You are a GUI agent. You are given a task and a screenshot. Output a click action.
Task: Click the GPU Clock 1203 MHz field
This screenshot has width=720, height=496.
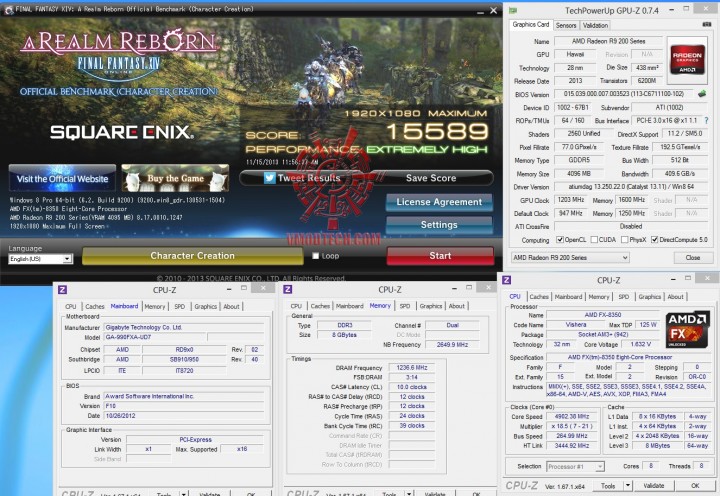tap(571, 200)
